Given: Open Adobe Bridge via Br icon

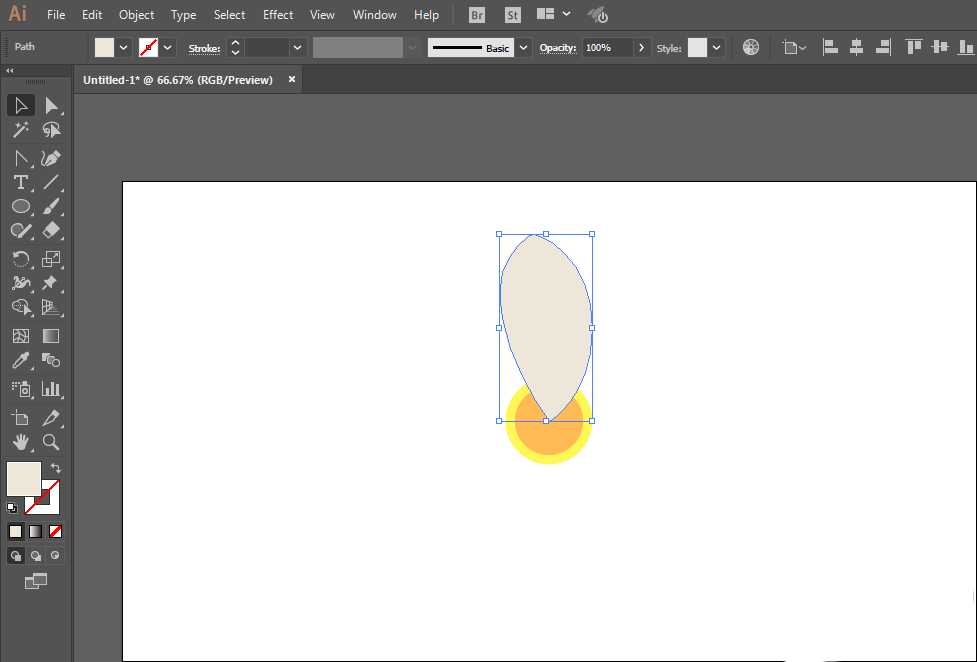Looking at the screenshot, I should (478, 15).
